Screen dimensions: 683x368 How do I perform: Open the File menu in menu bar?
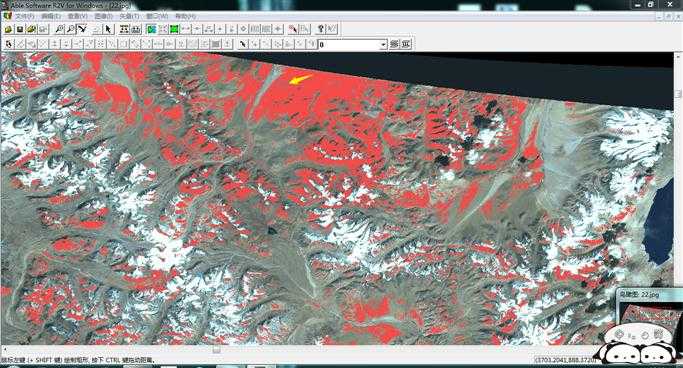[25, 16]
